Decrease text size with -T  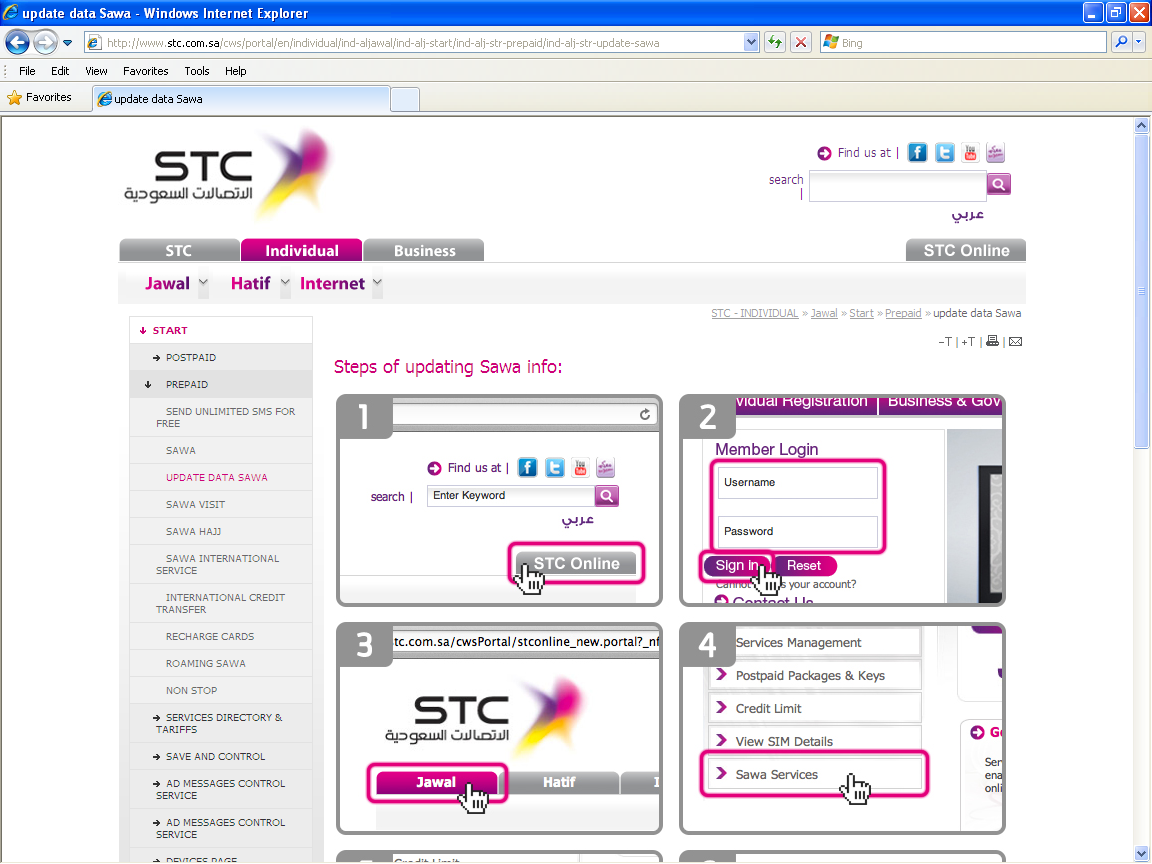click(x=945, y=342)
